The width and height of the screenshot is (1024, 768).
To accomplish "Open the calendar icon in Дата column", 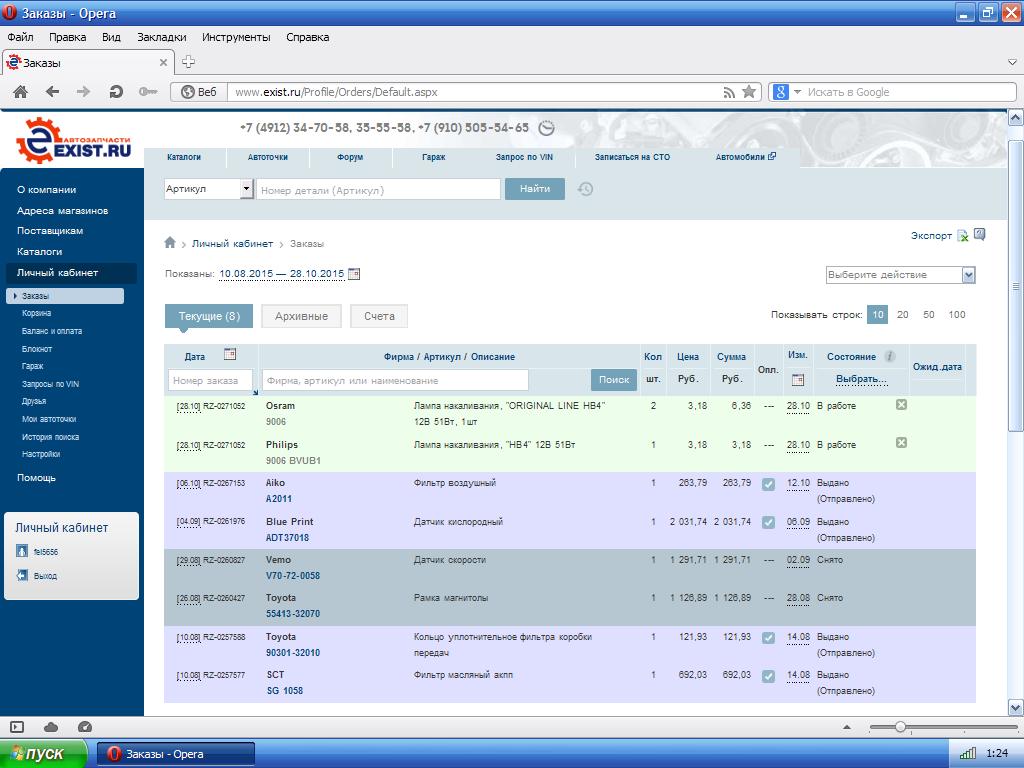I will (230, 355).
